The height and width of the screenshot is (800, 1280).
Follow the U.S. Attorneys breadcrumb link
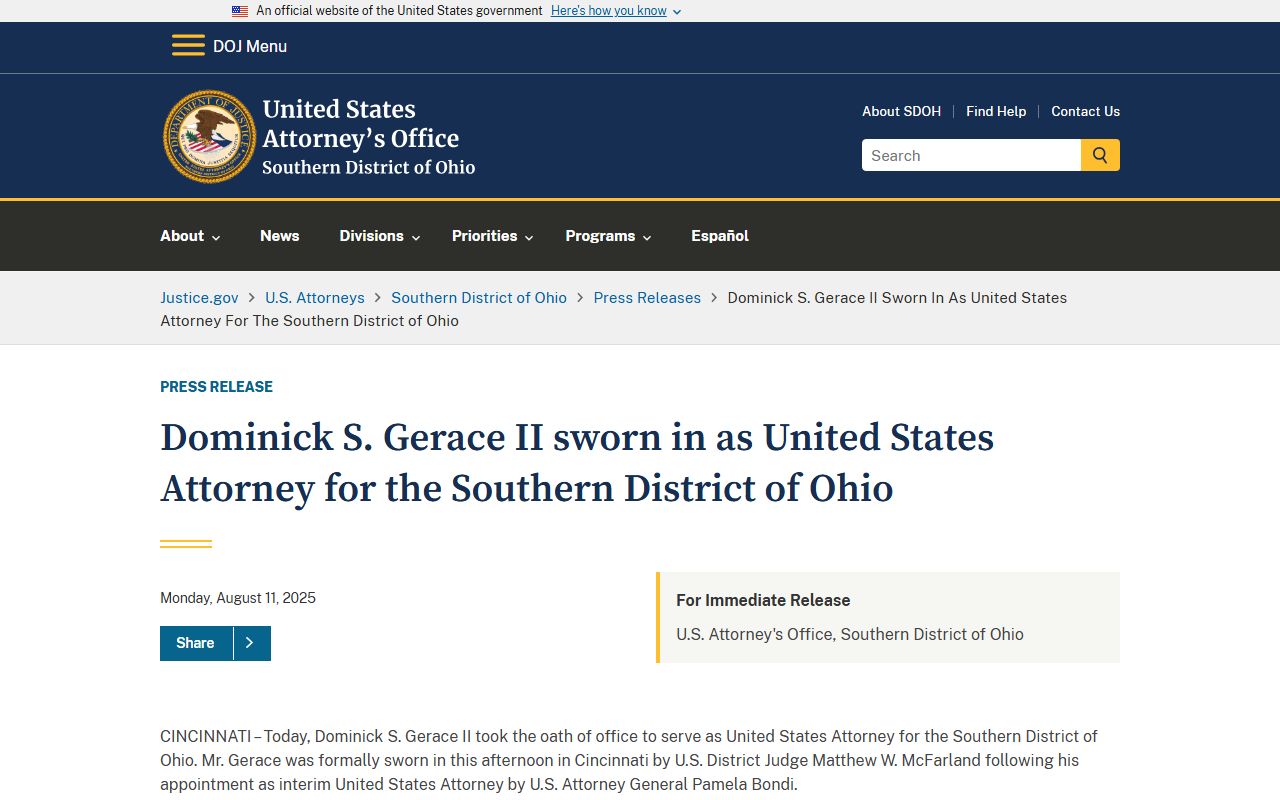[x=315, y=298]
